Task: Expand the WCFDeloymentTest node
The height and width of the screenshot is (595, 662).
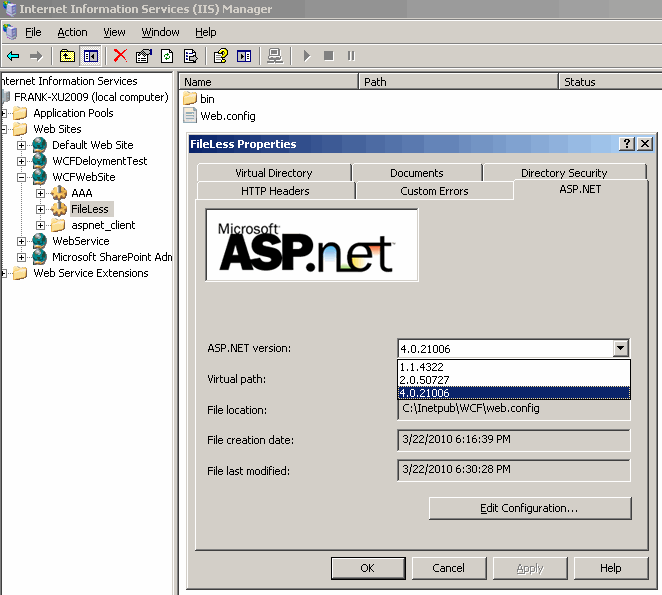Action: tap(21, 161)
